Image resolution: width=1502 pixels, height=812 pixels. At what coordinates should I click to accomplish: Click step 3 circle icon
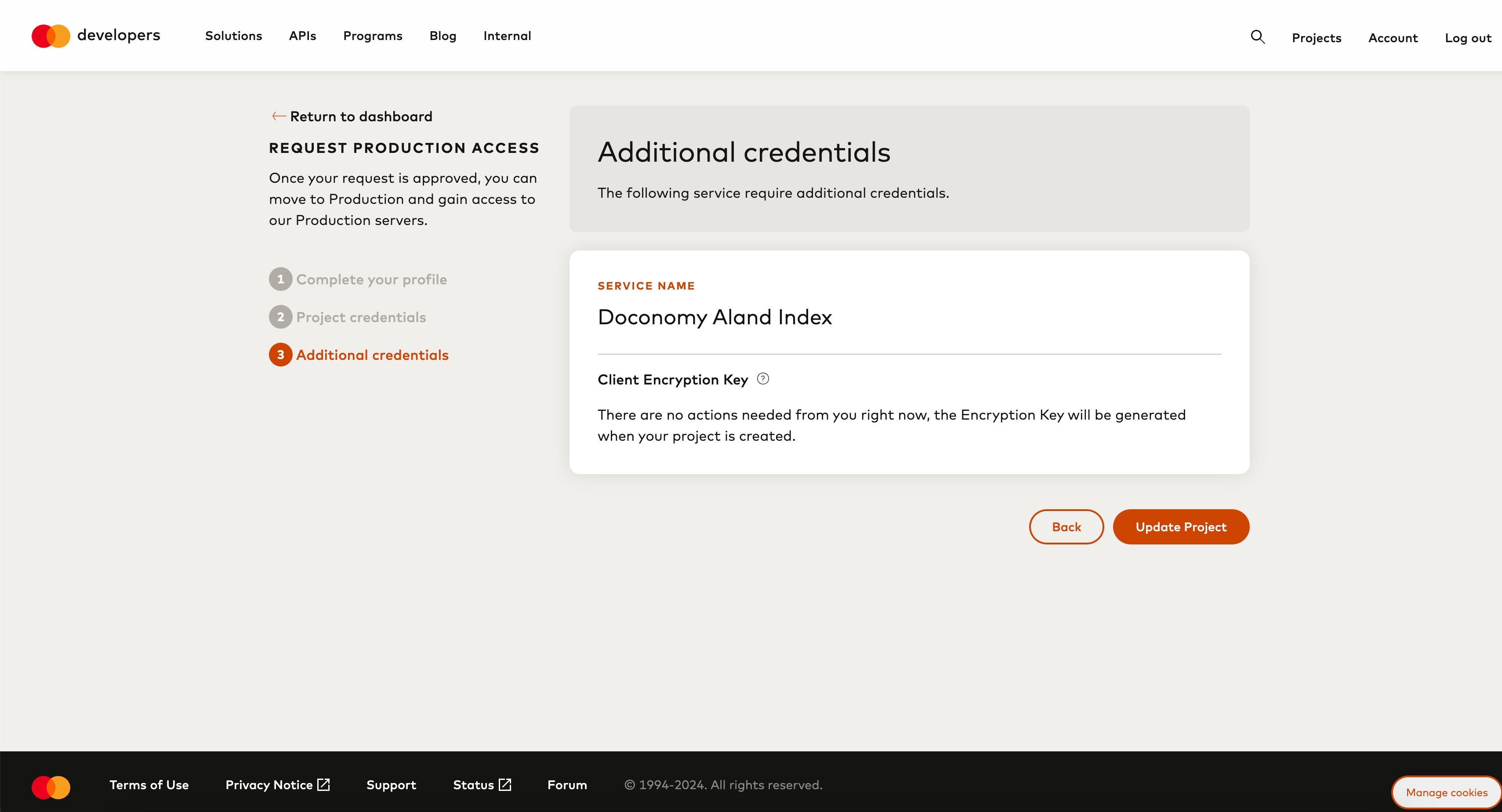click(x=280, y=355)
